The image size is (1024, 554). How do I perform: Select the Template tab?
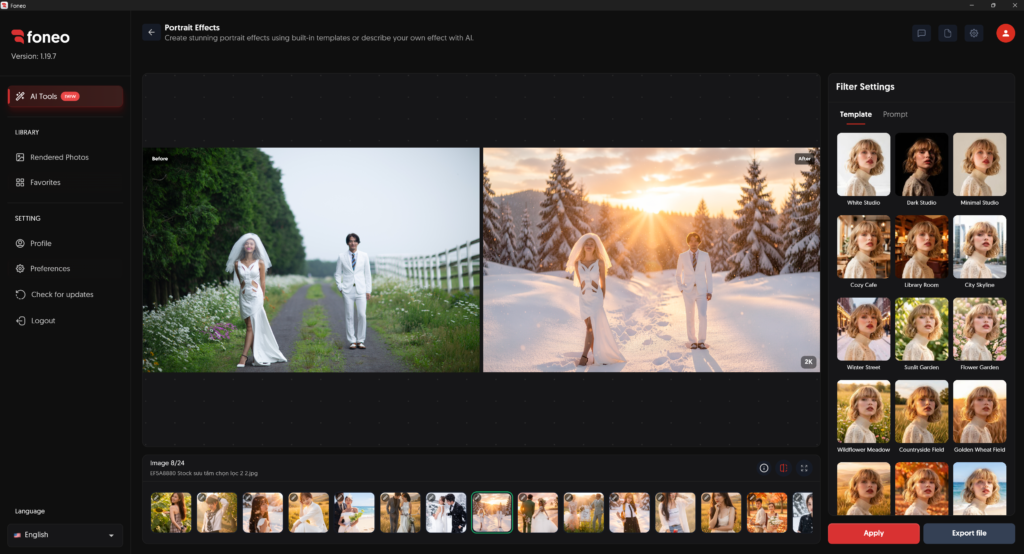click(856, 114)
